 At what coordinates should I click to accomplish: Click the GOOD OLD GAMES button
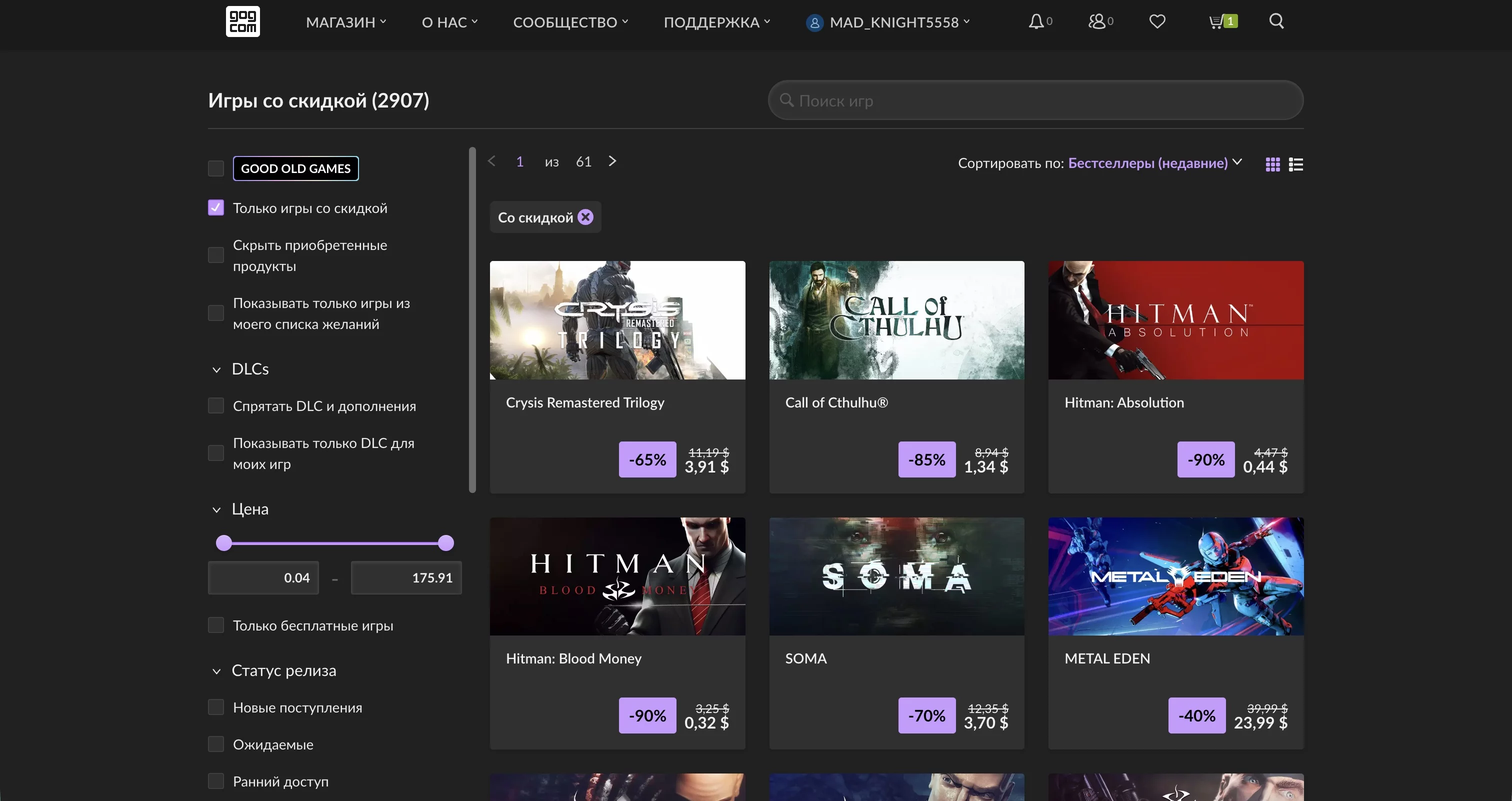pos(295,168)
